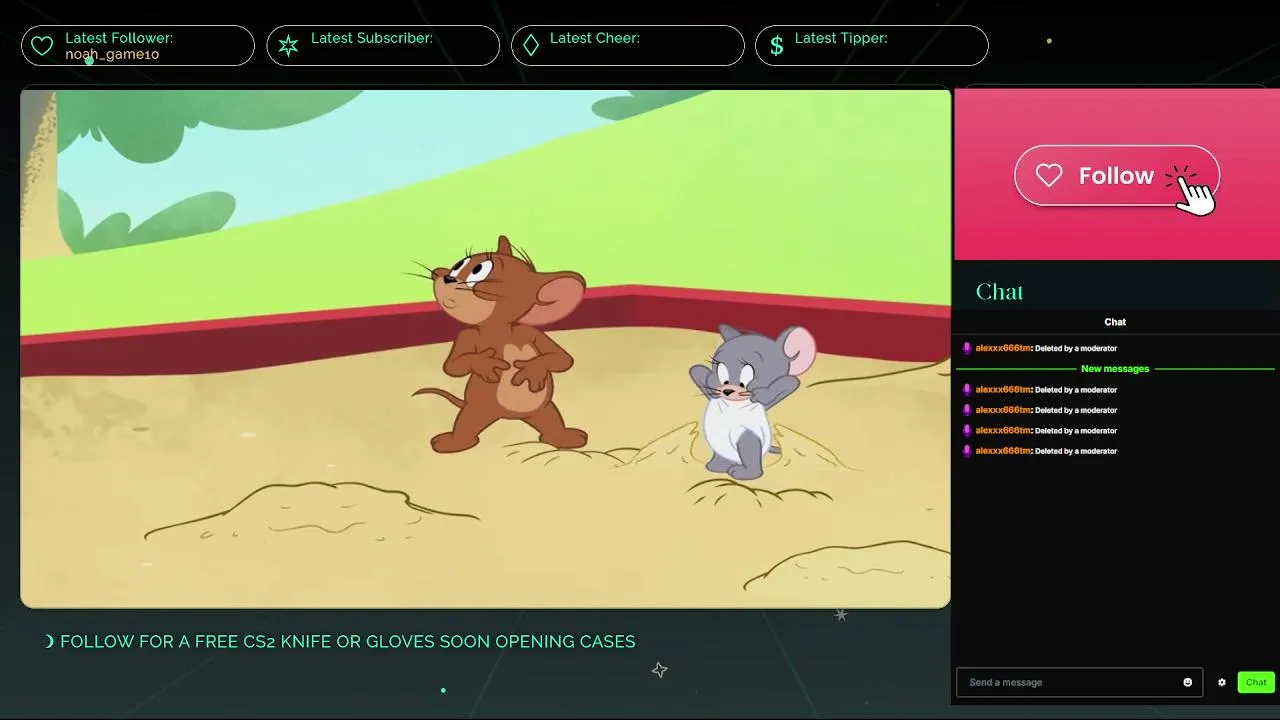Click the purple badge icon above New messages
This screenshot has height=720, width=1280.
pyautogui.click(x=966, y=348)
